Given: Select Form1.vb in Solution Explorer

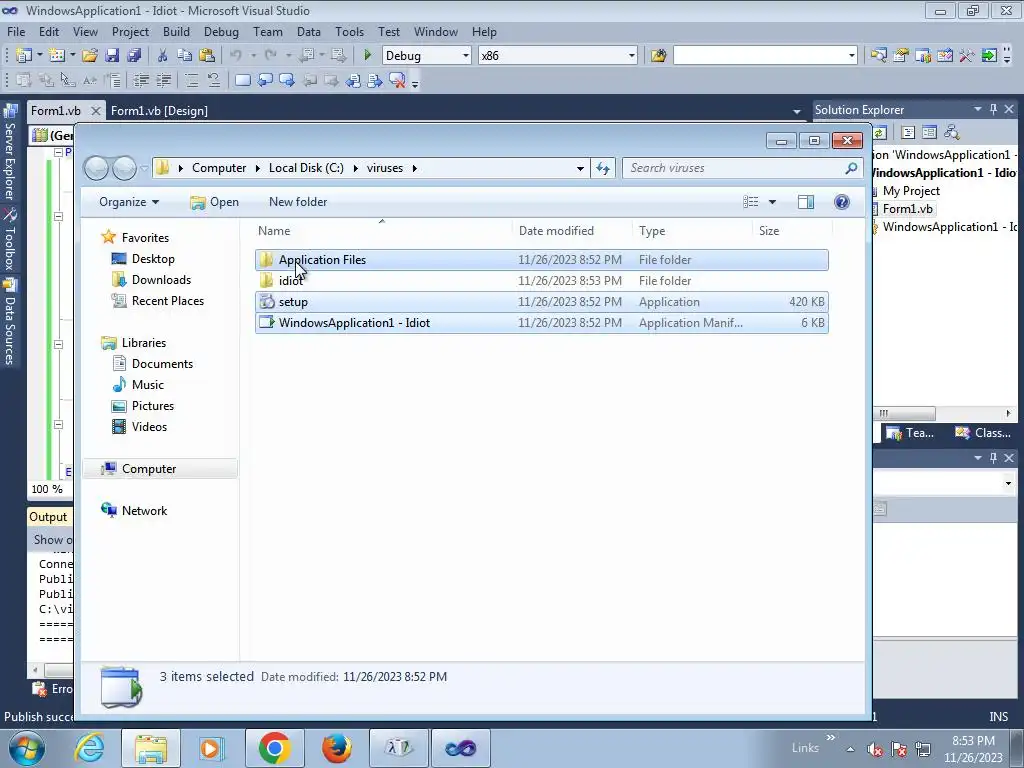Looking at the screenshot, I should (907, 209).
